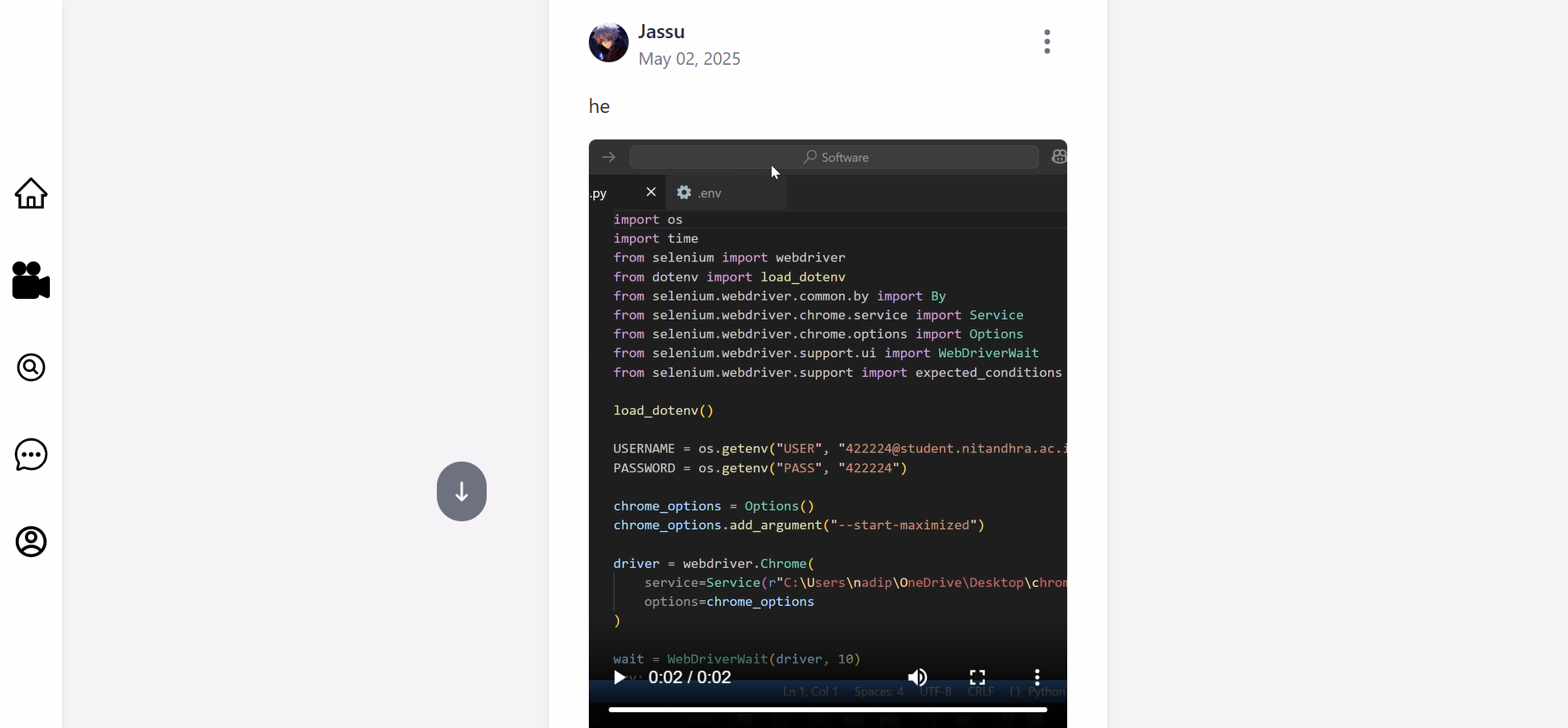Open the Jassu username link
The image size is (1568, 728).
[x=661, y=32]
